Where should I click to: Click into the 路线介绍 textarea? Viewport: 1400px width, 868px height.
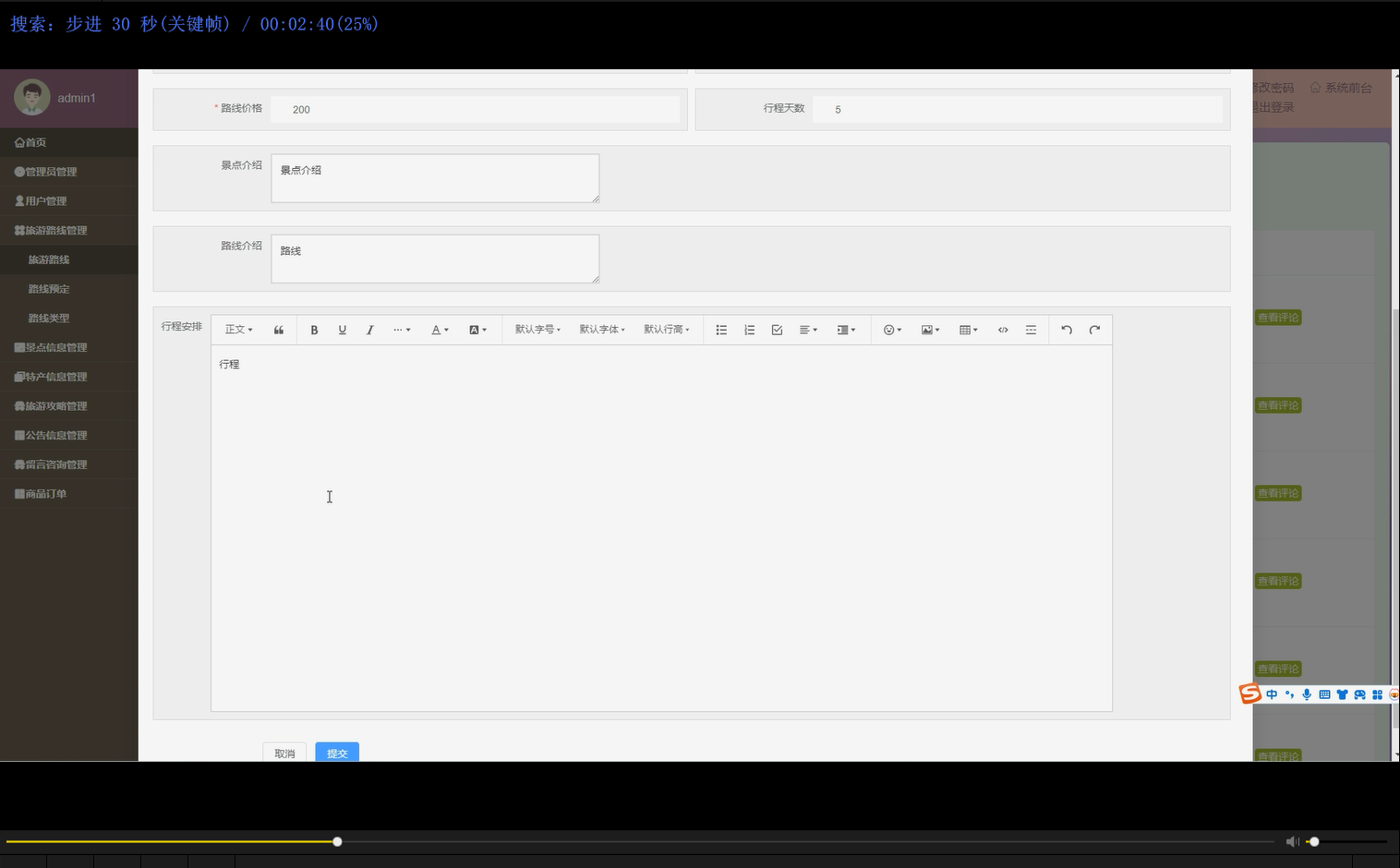tap(435, 259)
